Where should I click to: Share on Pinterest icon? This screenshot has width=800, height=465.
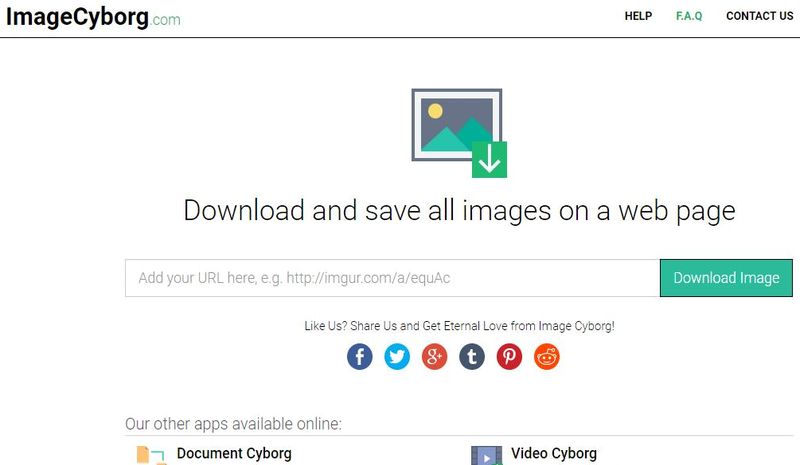(x=509, y=356)
